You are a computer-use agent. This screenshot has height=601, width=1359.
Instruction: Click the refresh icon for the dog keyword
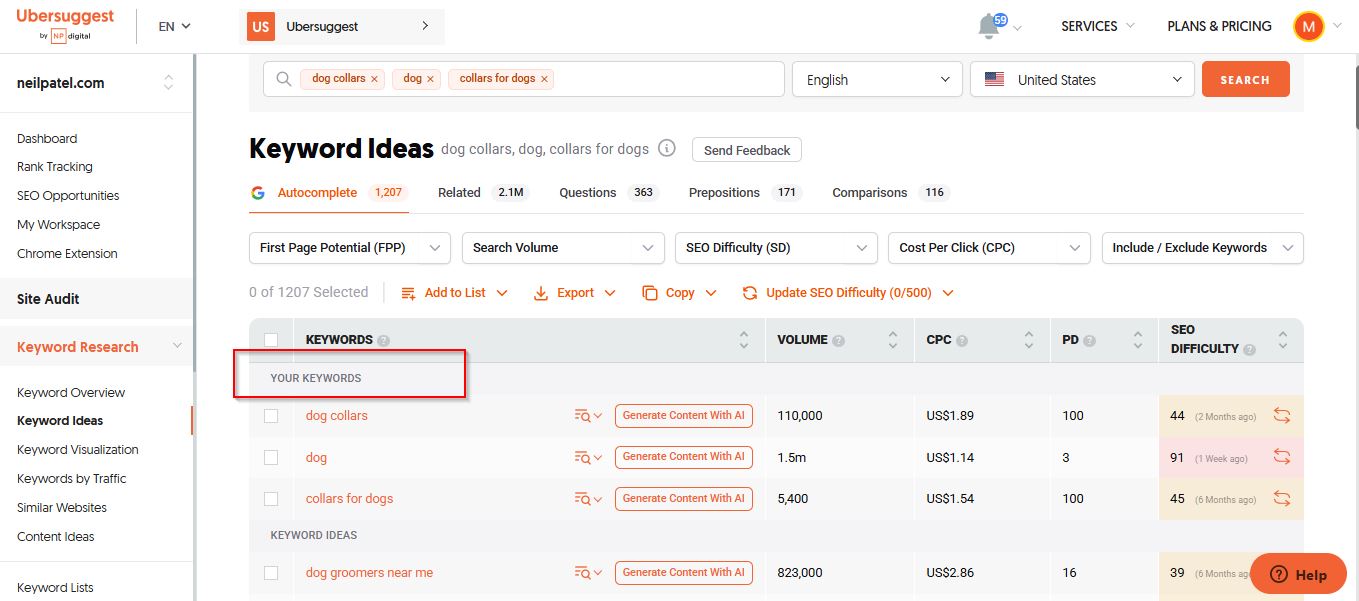(1281, 457)
